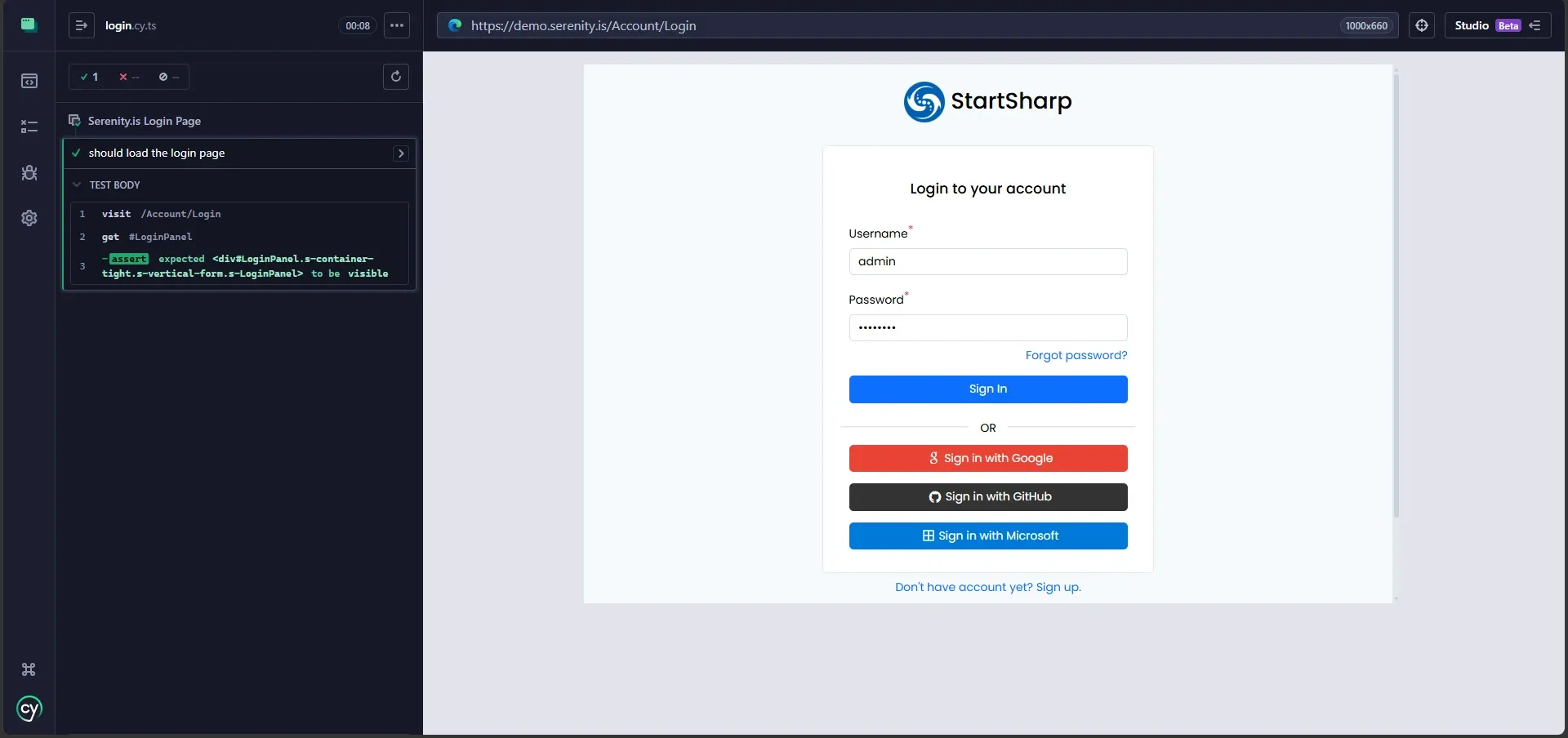Rerun all tests with refresh icon
This screenshot has width=1568, height=738.
coord(396,77)
